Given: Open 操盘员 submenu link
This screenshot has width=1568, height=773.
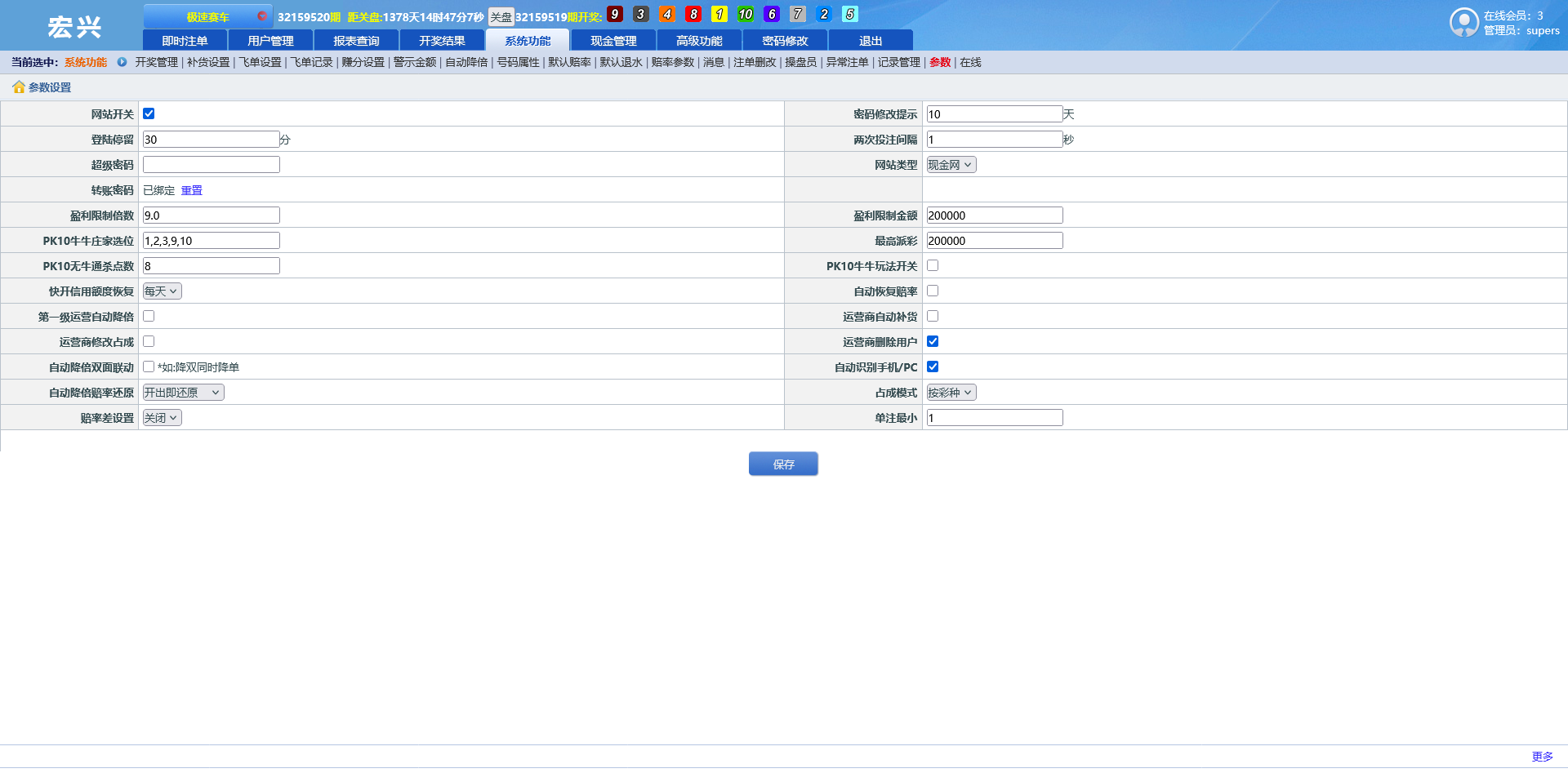Looking at the screenshot, I should (x=800, y=62).
